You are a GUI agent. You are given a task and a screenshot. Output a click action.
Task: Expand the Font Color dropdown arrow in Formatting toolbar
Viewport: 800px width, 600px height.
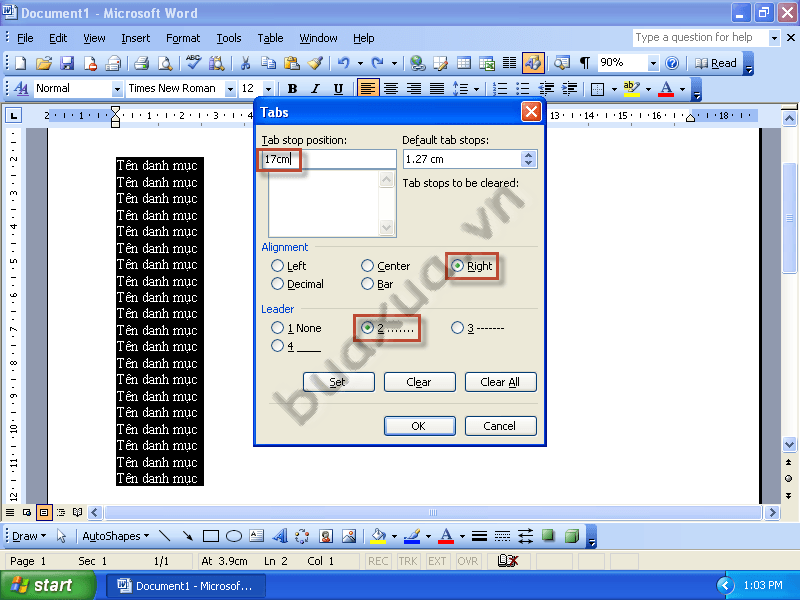coord(682,89)
